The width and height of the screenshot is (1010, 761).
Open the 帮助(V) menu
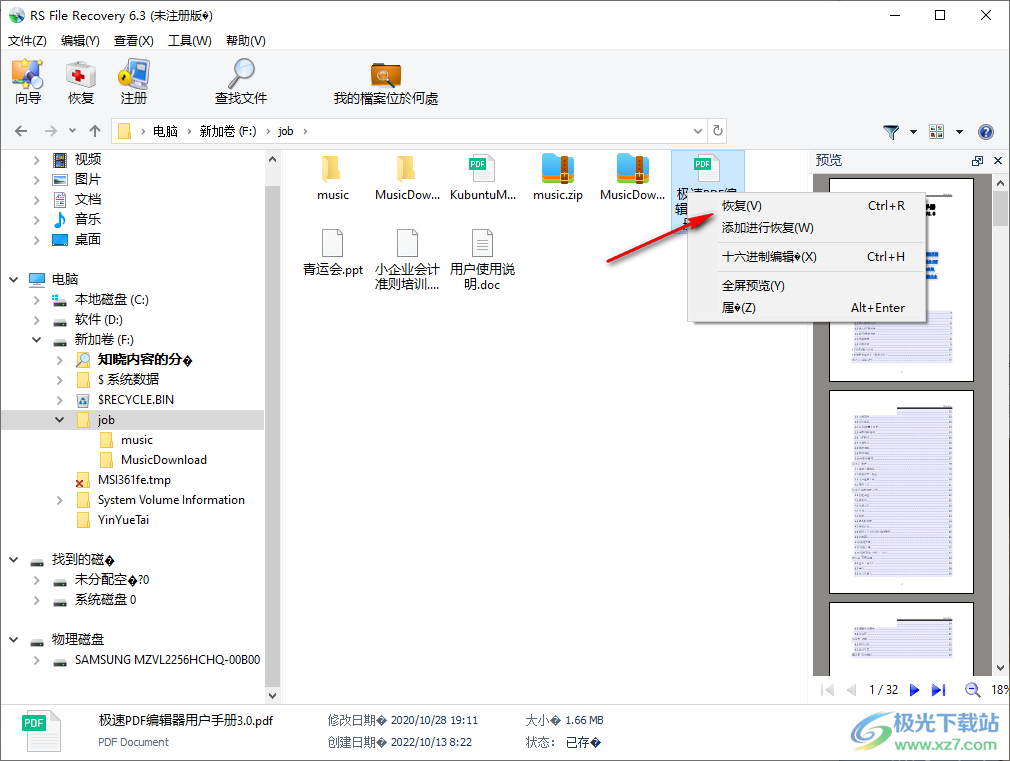pos(245,41)
